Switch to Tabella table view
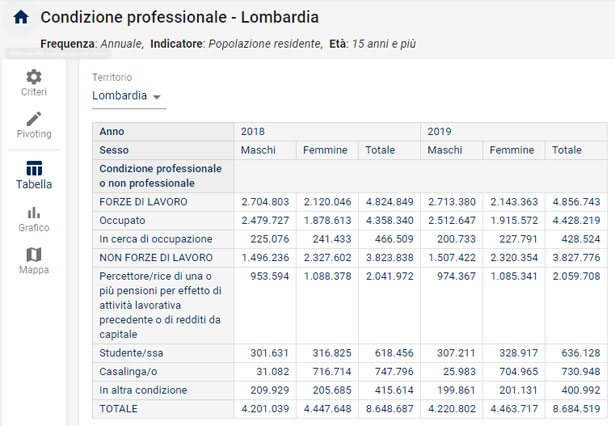This screenshot has height=426, width=615. pyautogui.click(x=34, y=169)
